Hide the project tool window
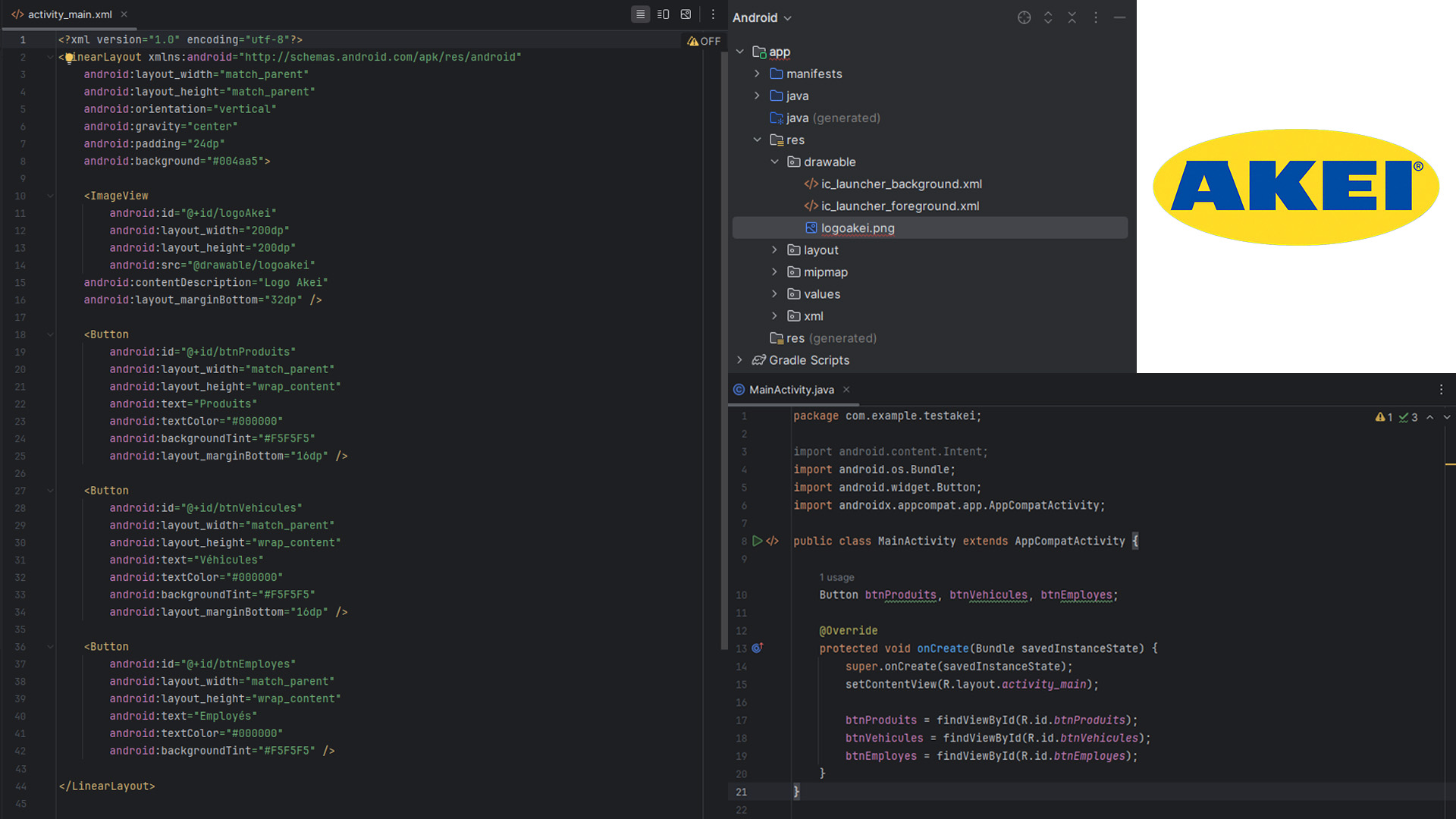Viewport: 1456px width, 819px height. (1119, 17)
